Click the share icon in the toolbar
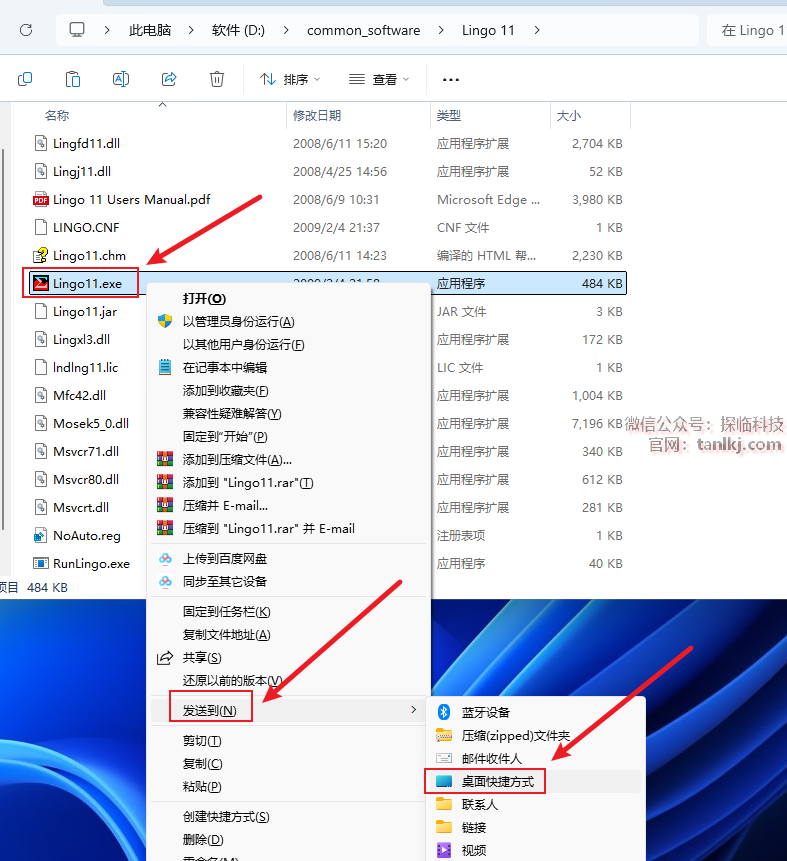787x861 pixels. pos(169,79)
